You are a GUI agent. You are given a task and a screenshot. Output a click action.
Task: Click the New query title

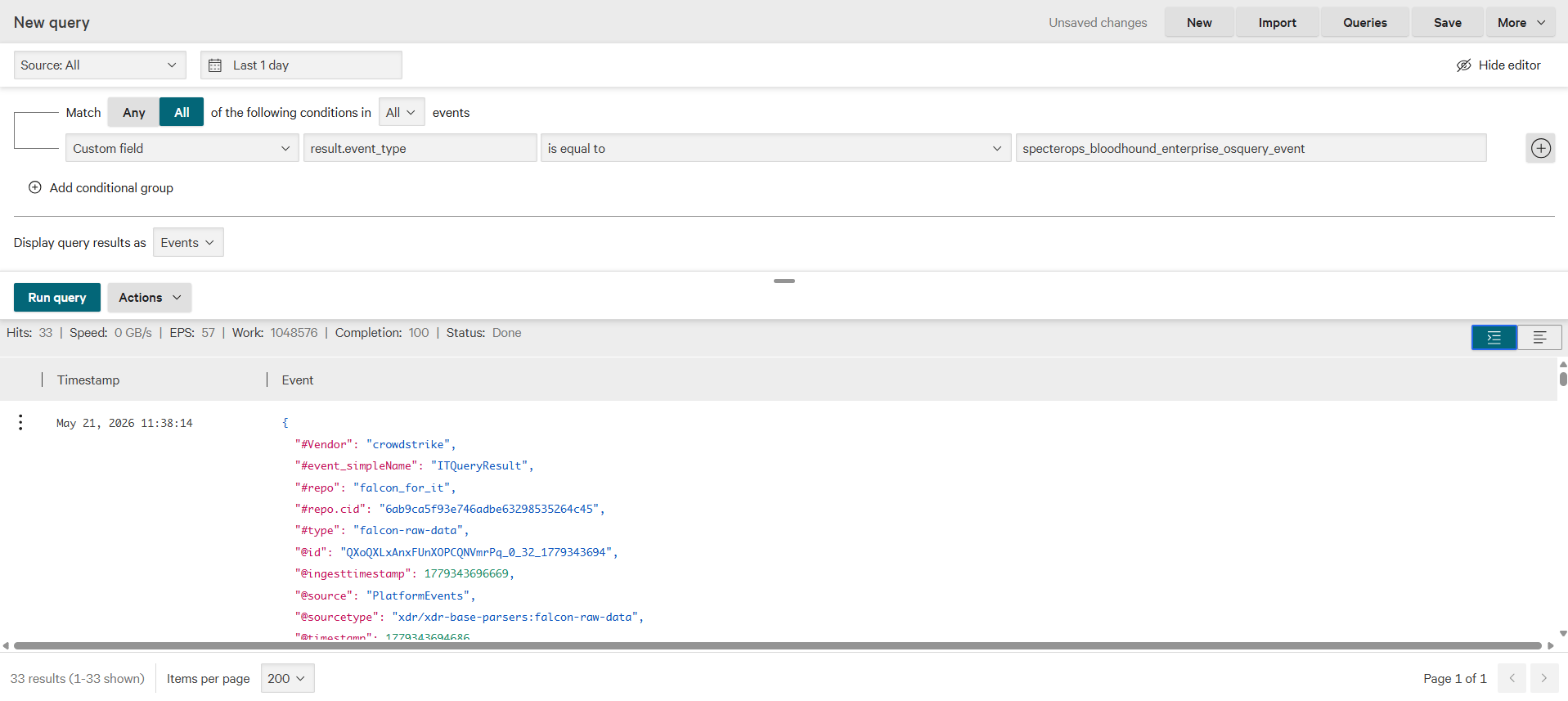[52, 23]
